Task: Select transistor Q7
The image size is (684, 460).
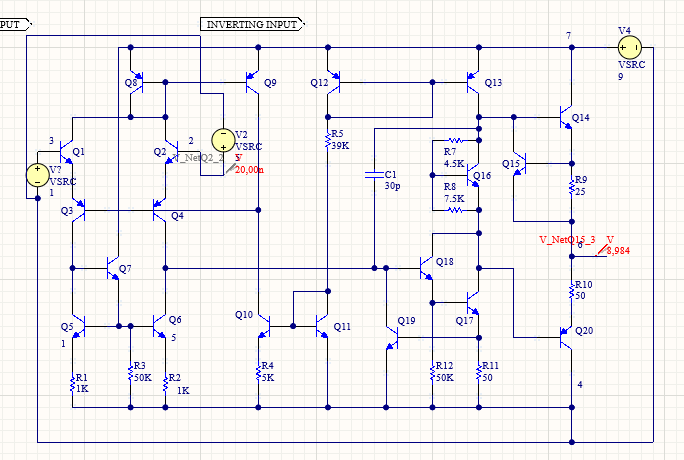Action: pos(113,268)
